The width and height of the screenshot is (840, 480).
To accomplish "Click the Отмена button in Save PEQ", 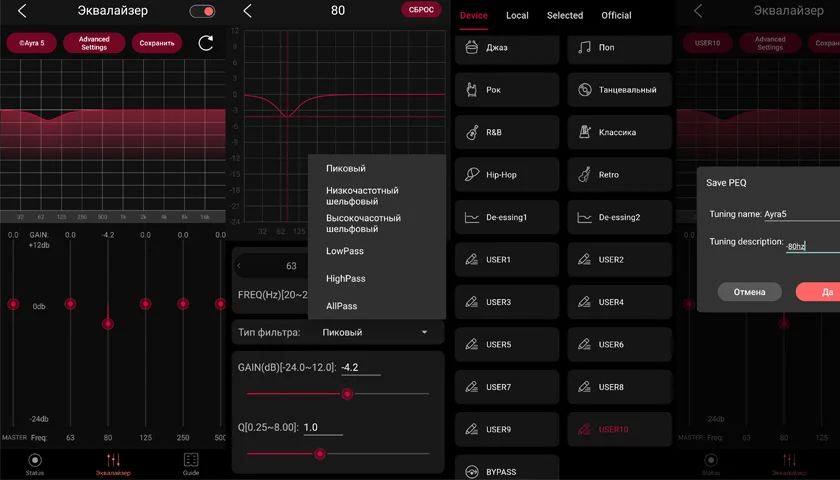I will (x=749, y=292).
